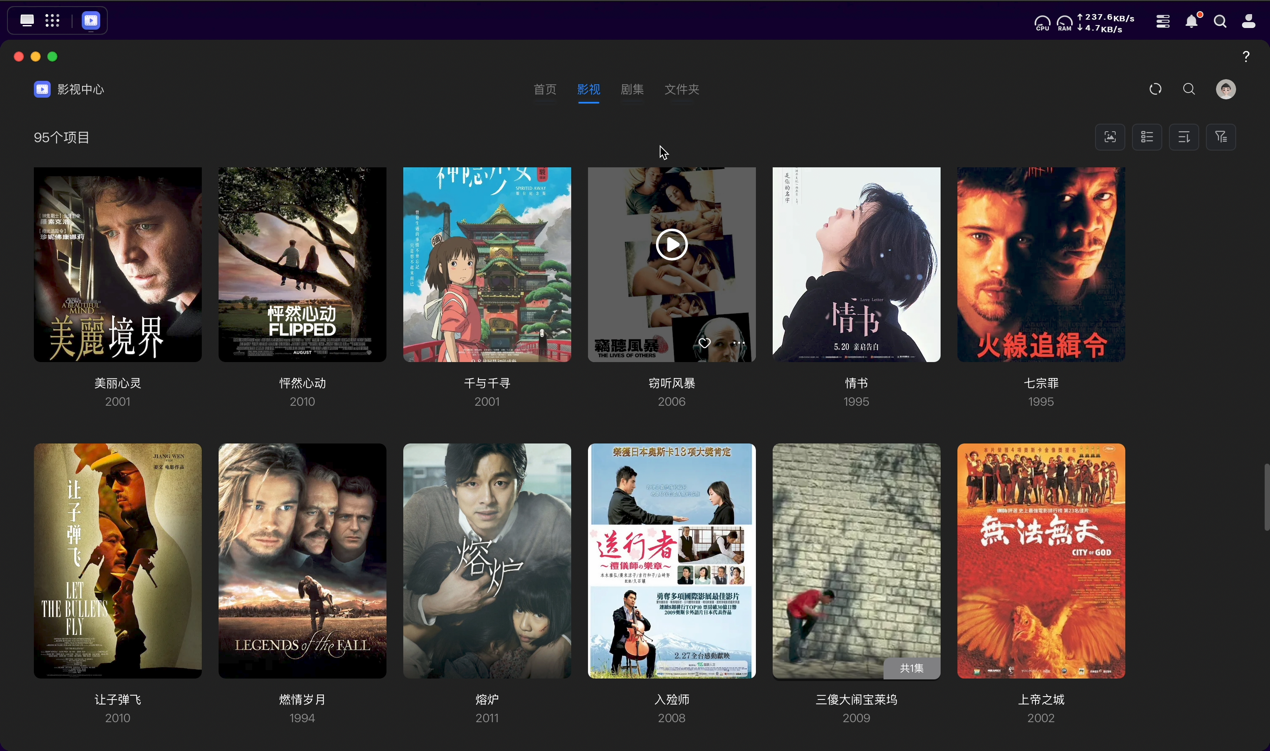
Task: Click the refresh library icon
Action: click(1155, 89)
